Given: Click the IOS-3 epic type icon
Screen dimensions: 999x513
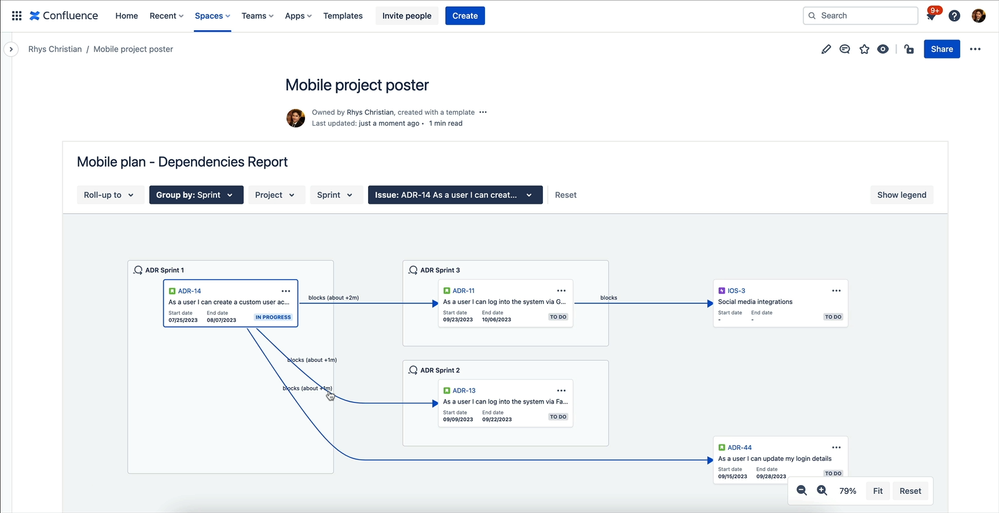Looking at the screenshot, I should (722, 291).
